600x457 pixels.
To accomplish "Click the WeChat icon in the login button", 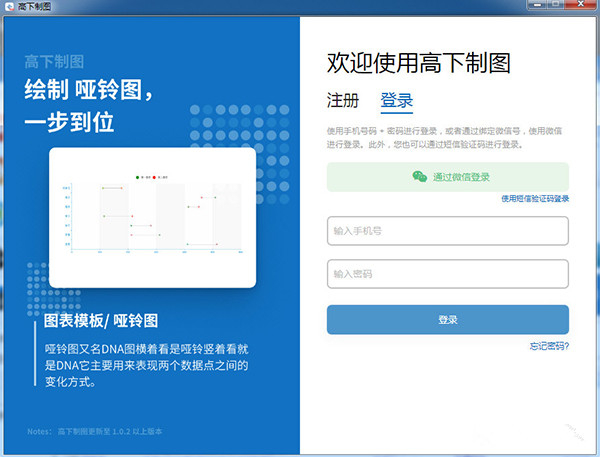I will 420,176.
